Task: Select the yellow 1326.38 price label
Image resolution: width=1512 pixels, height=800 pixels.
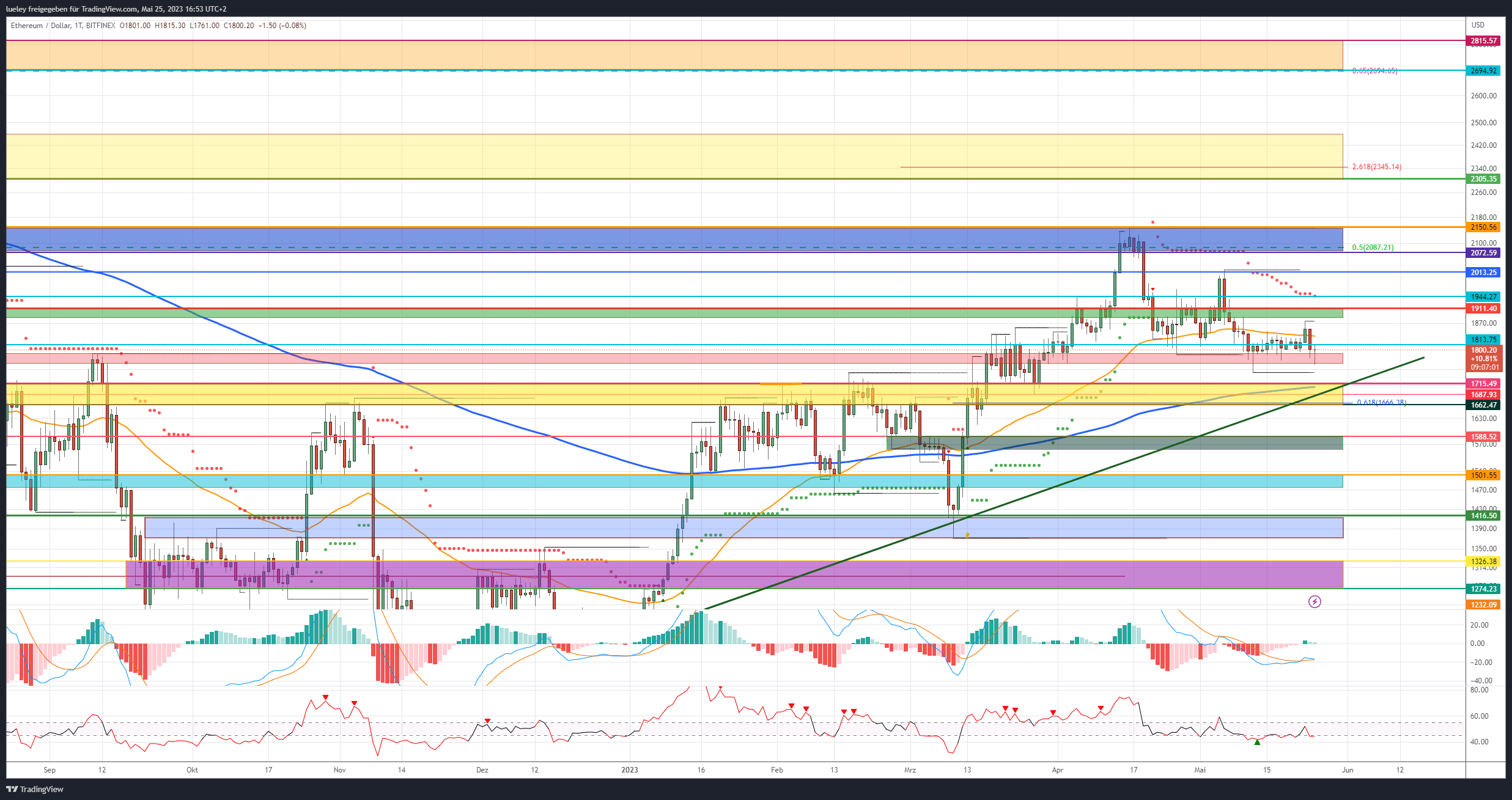Action: [1483, 562]
